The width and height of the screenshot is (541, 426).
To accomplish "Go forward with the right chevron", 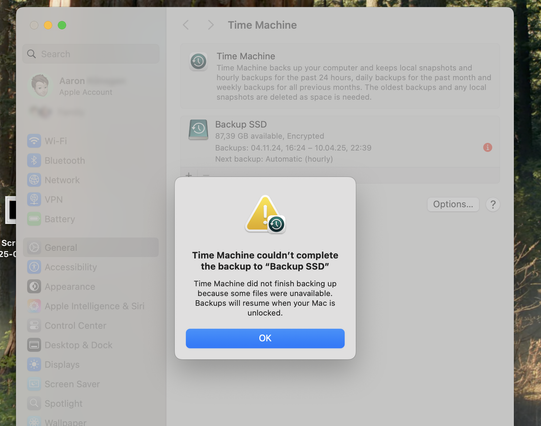I will [210, 25].
